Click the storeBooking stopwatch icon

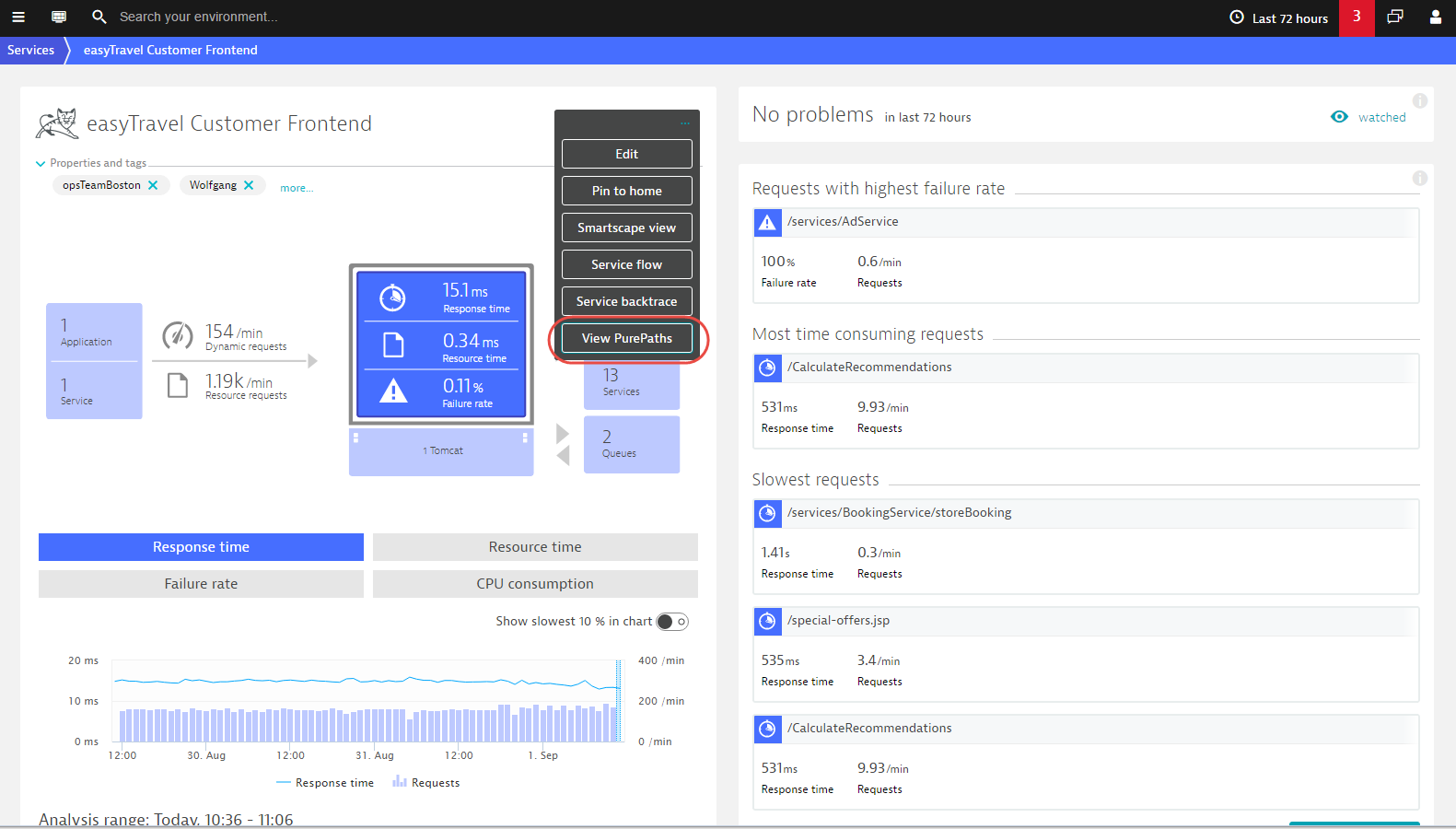pyautogui.click(x=767, y=514)
